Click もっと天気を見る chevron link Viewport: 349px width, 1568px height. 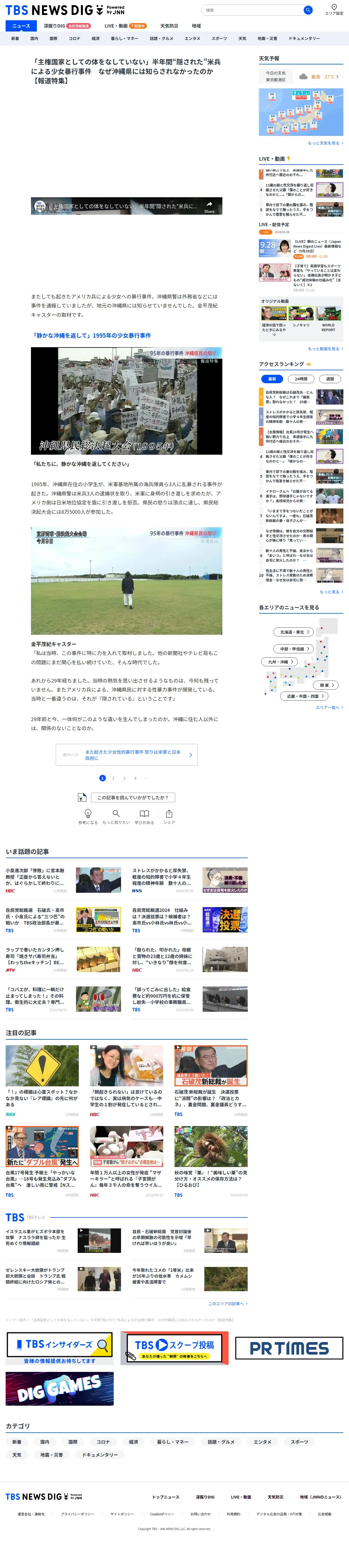325,143
